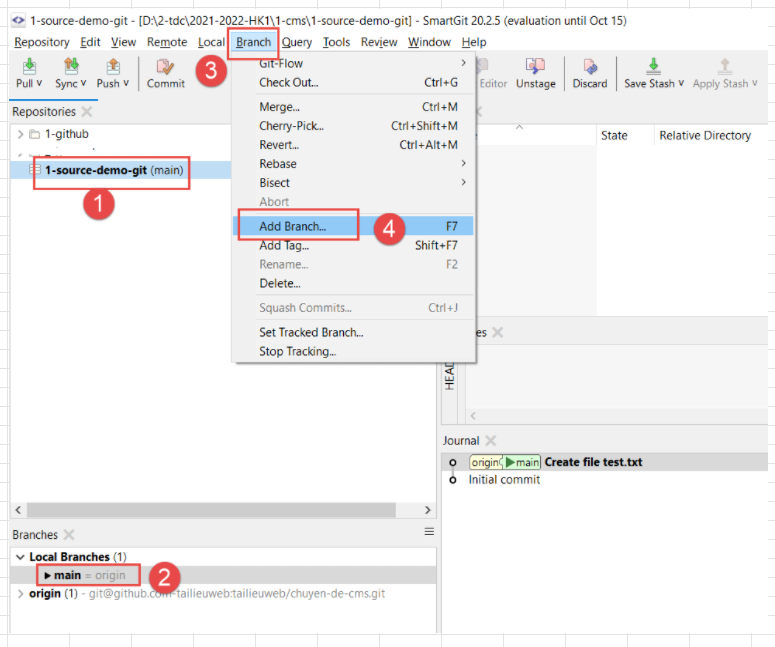Choose Stop Tracking... entry
This screenshot has width=775, height=647.
click(353, 351)
